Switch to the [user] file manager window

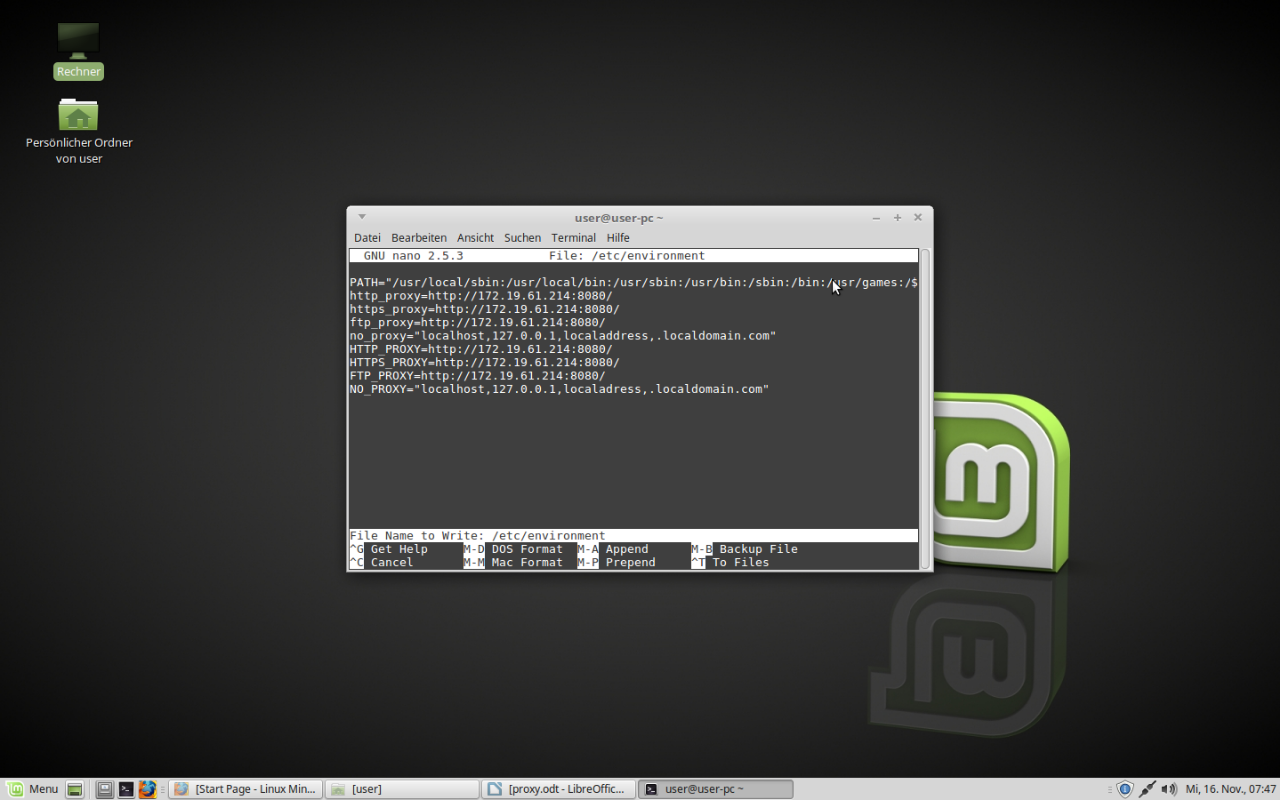pos(402,789)
